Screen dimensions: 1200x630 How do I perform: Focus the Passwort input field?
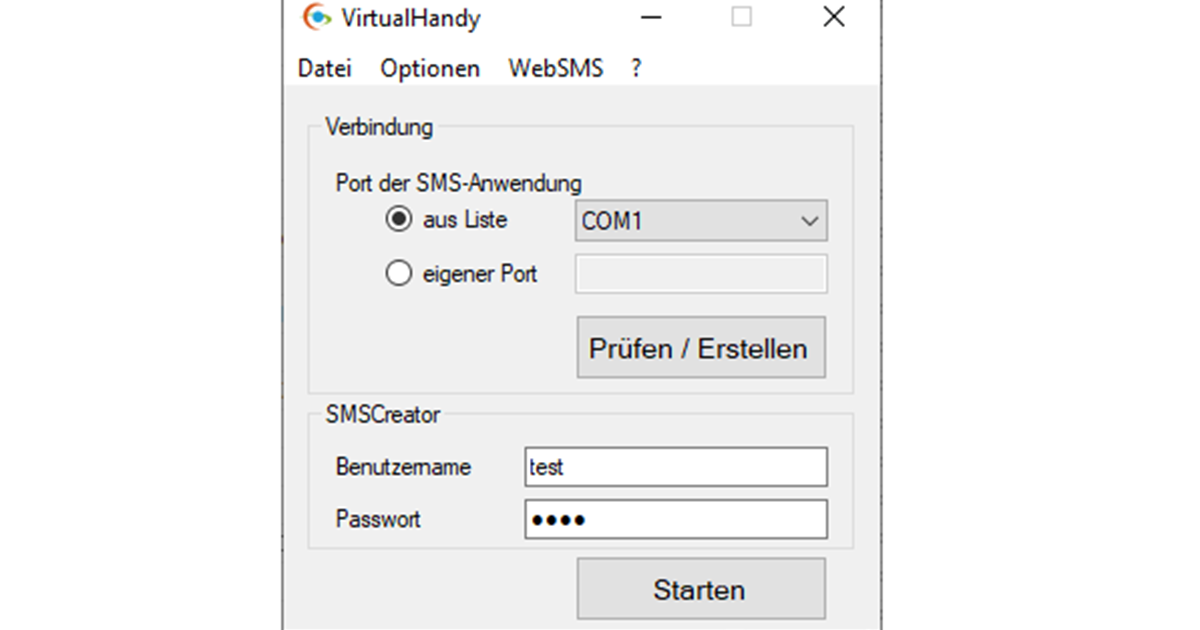click(x=676, y=519)
